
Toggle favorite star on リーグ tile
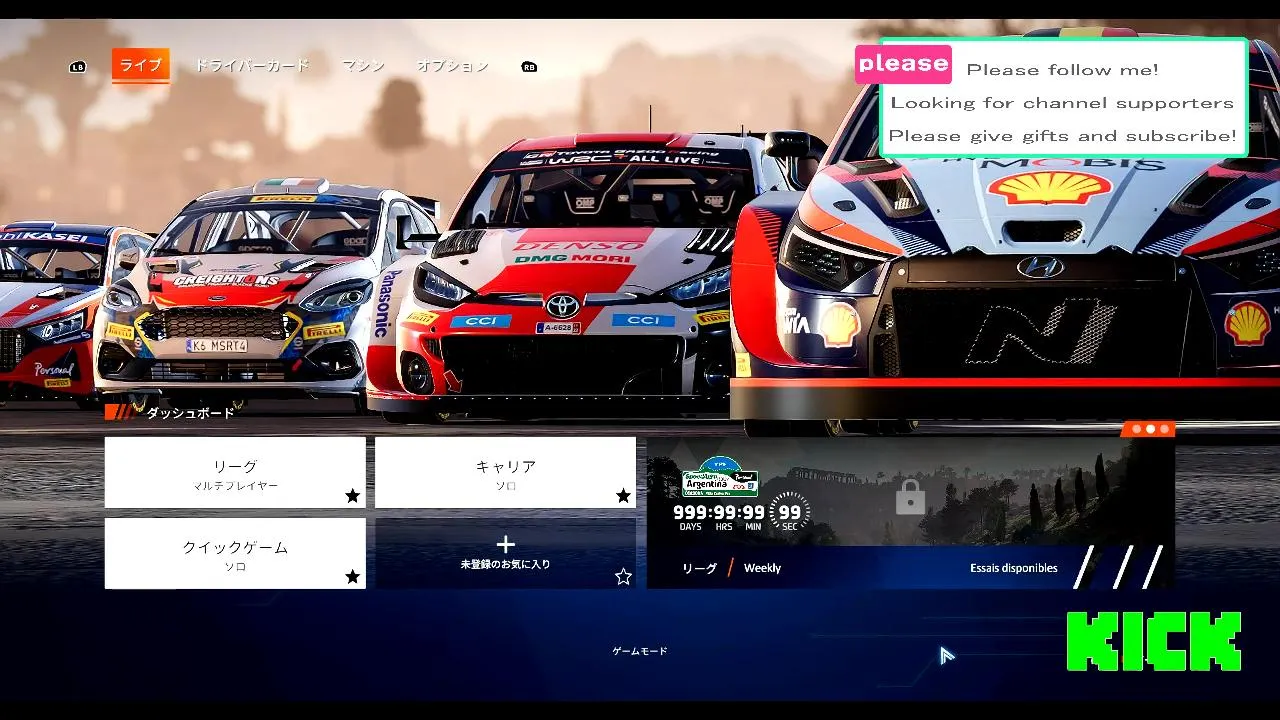click(352, 496)
